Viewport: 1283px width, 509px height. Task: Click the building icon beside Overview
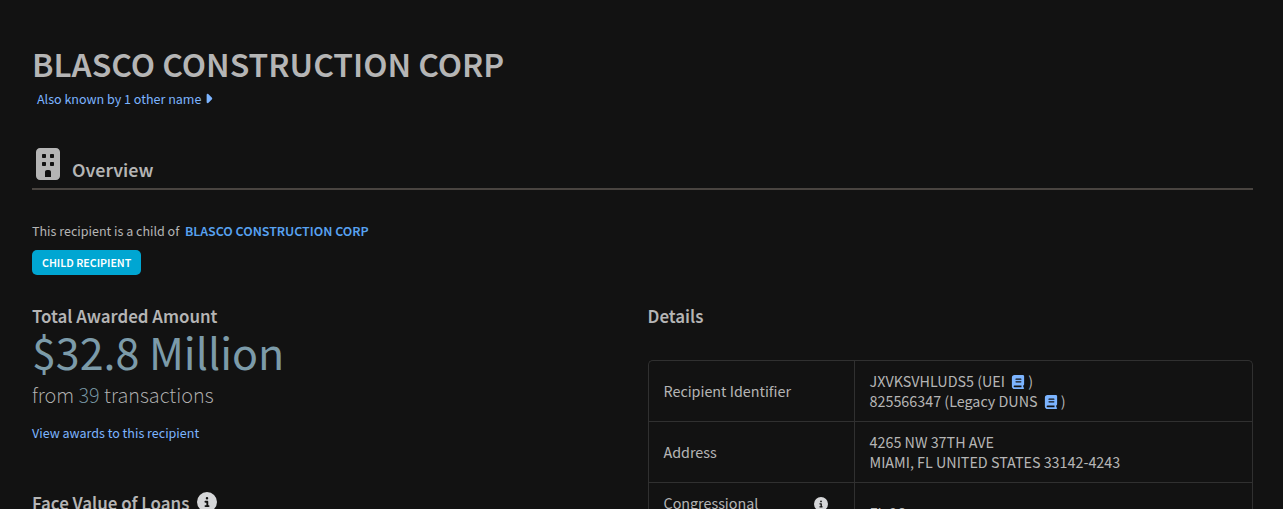[48, 164]
